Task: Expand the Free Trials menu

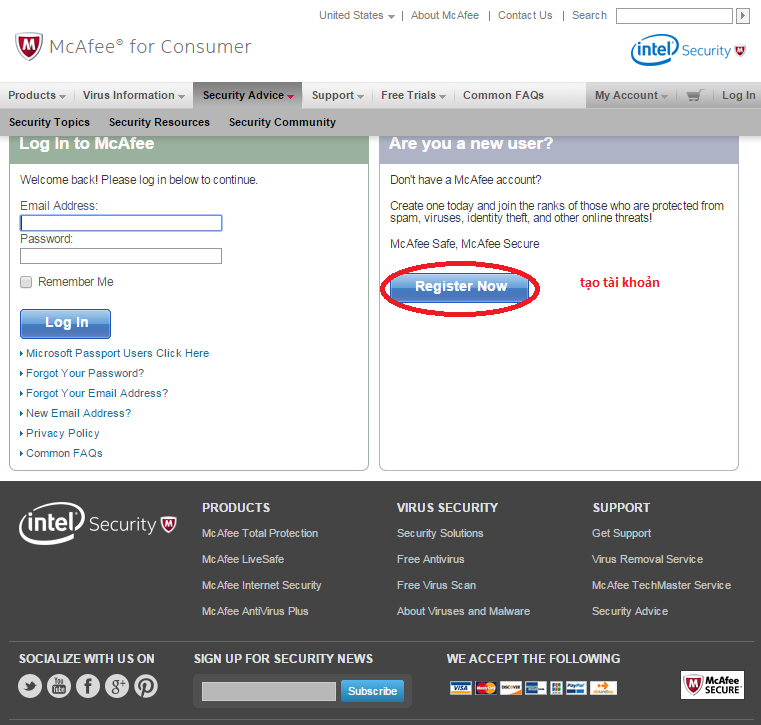Action: [414, 95]
